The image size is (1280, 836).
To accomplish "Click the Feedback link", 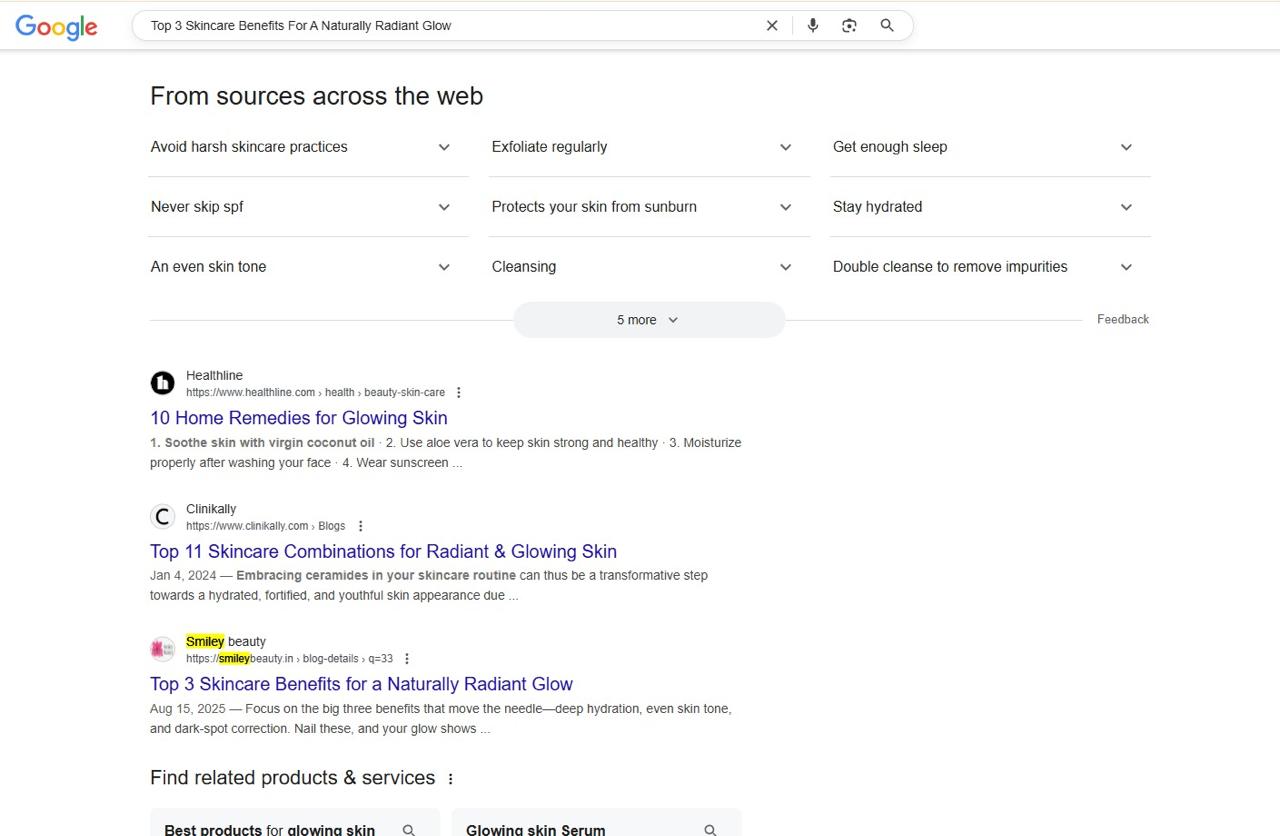I will [1123, 319].
